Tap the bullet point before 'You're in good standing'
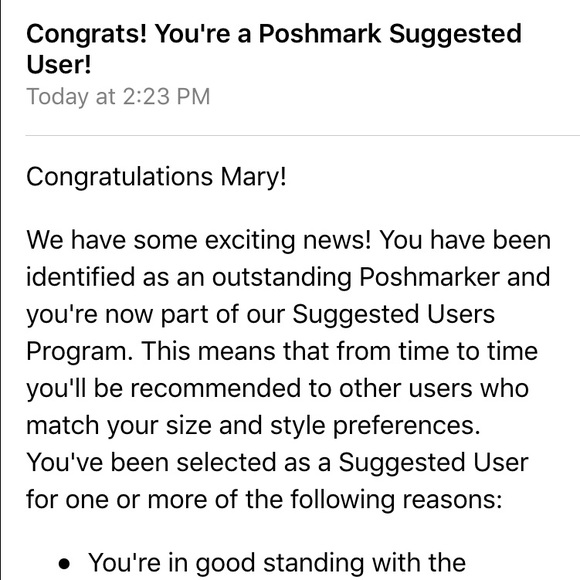Screen dimensions: 580x580 click(x=64, y=564)
